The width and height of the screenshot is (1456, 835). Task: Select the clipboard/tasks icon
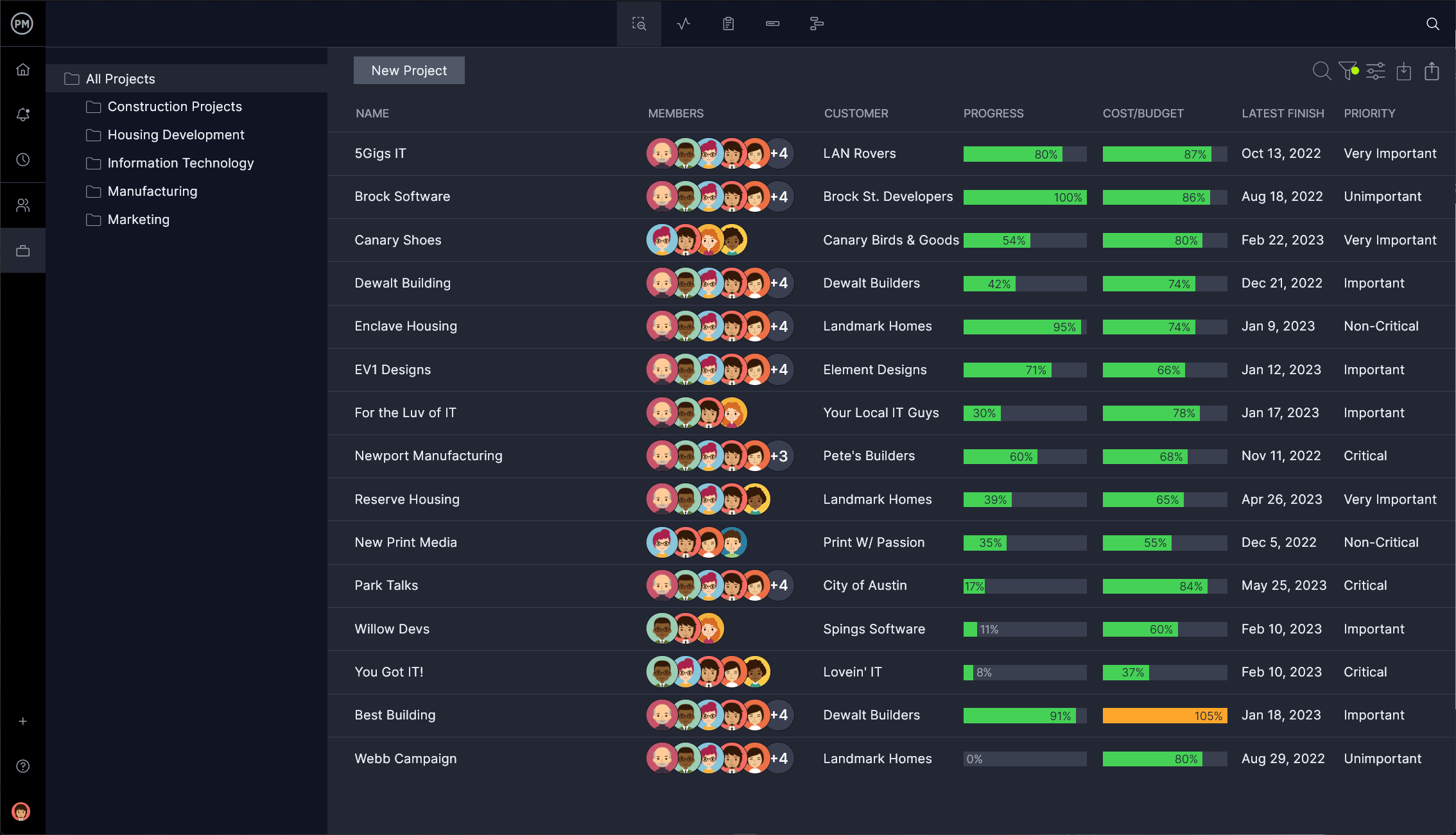coord(728,22)
